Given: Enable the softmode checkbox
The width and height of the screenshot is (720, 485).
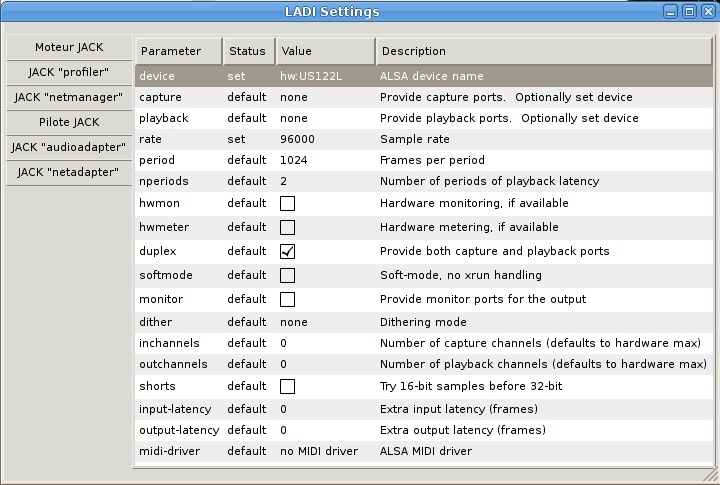Looking at the screenshot, I should pyautogui.click(x=288, y=275).
